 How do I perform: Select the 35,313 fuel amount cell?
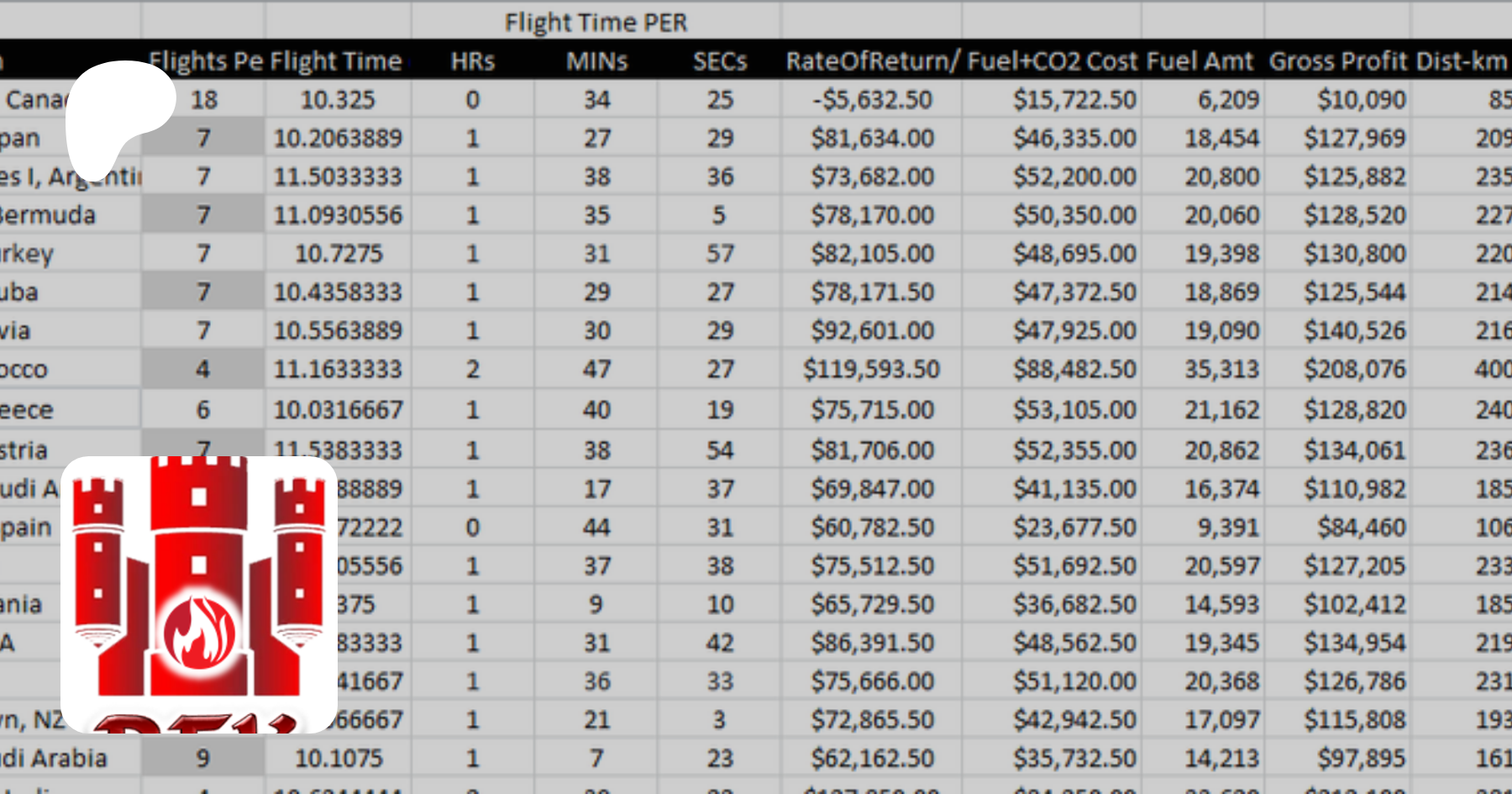tap(1221, 369)
